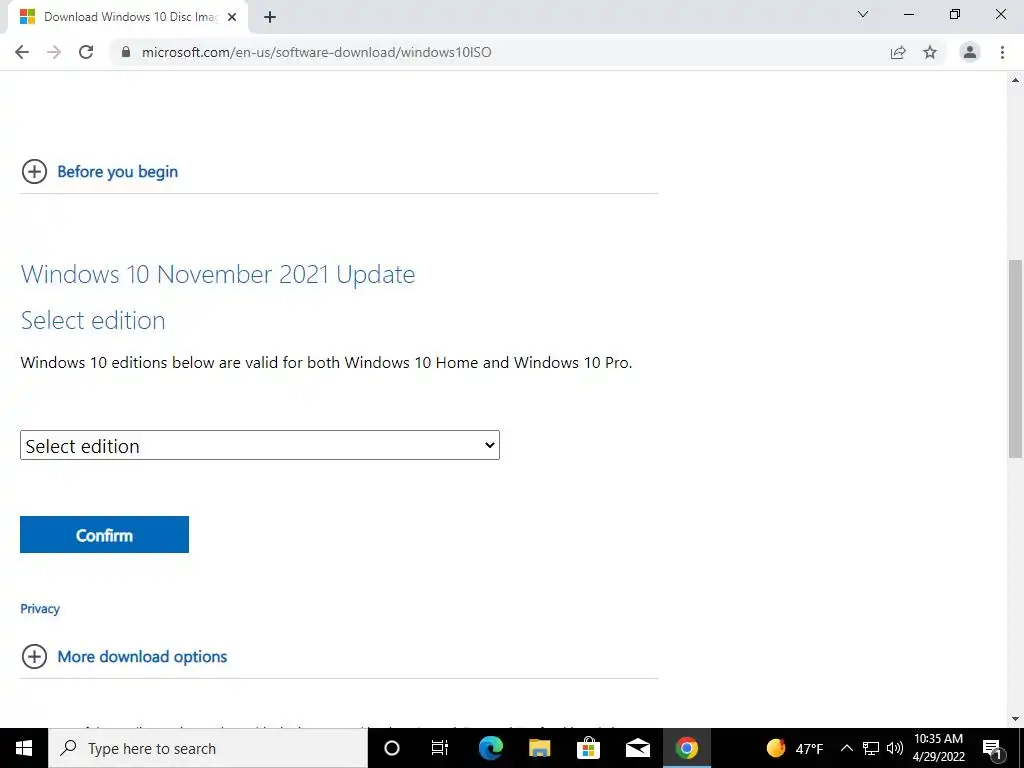Open the Privacy link
Image resolution: width=1024 pixels, height=768 pixels.
coord(40,609)
